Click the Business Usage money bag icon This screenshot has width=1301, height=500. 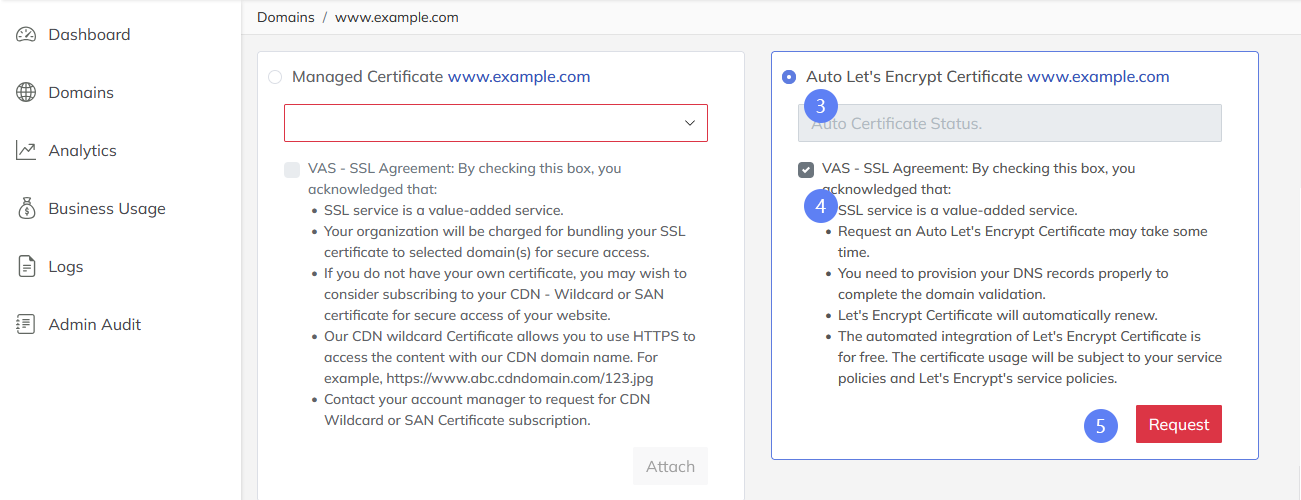coord(26,209)
